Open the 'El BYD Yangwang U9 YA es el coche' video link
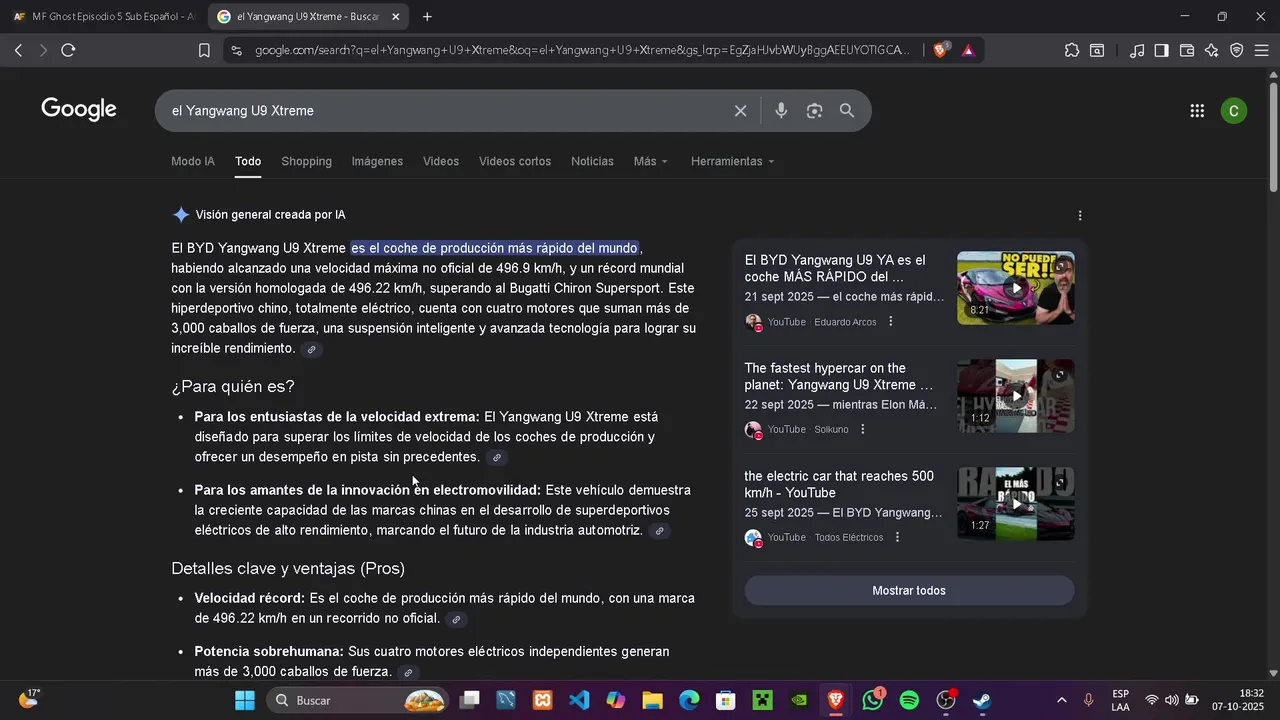The width and height of the screenshot is (1280, 720). click(835, 269)
